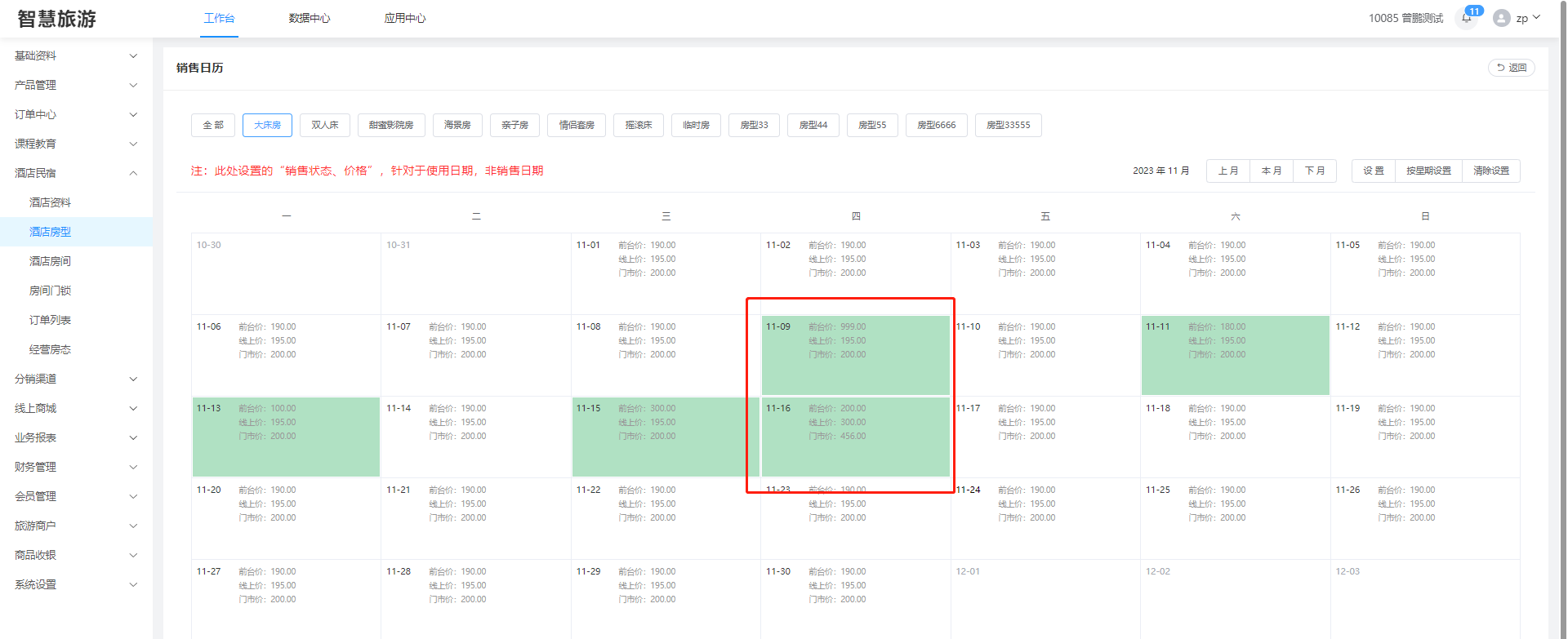Open 酒店房间 in the sidebar
Viewport: 1568px width, 639px height.
[x=51, y=261]
